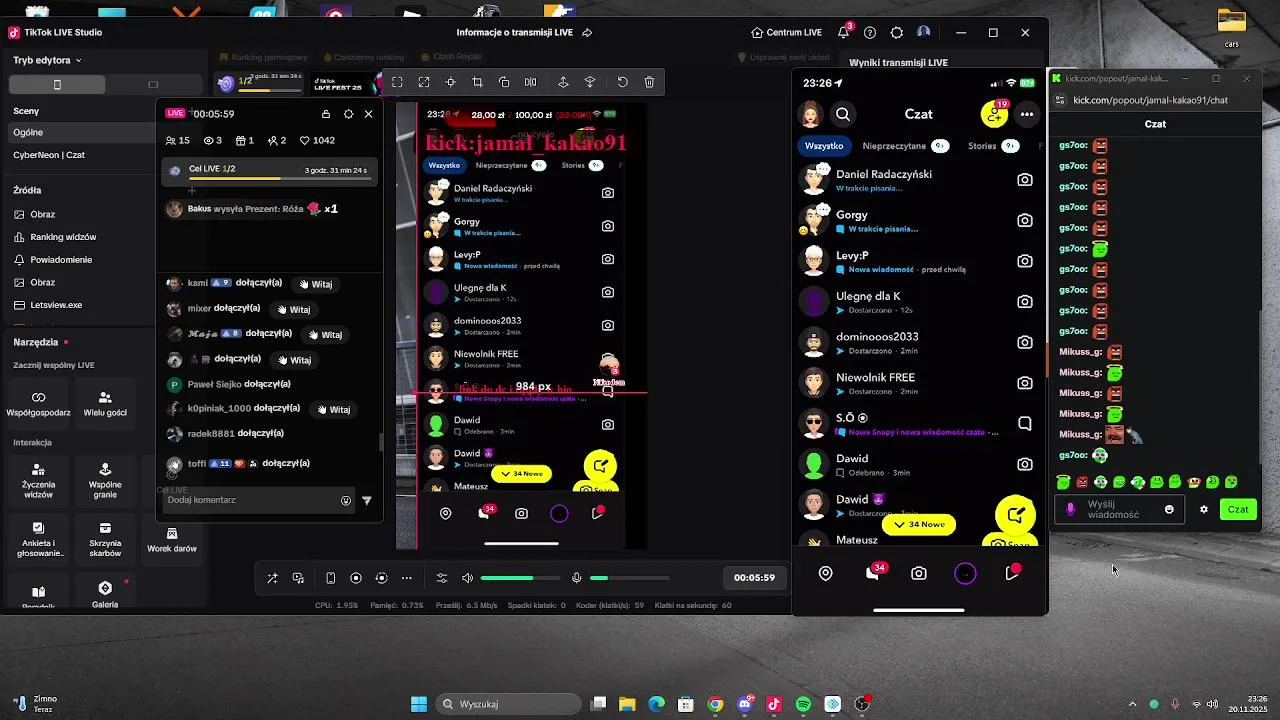Open Ankieta i głosowanie tool
This screenshot has width=1280, height=720.
pos(38,540)
